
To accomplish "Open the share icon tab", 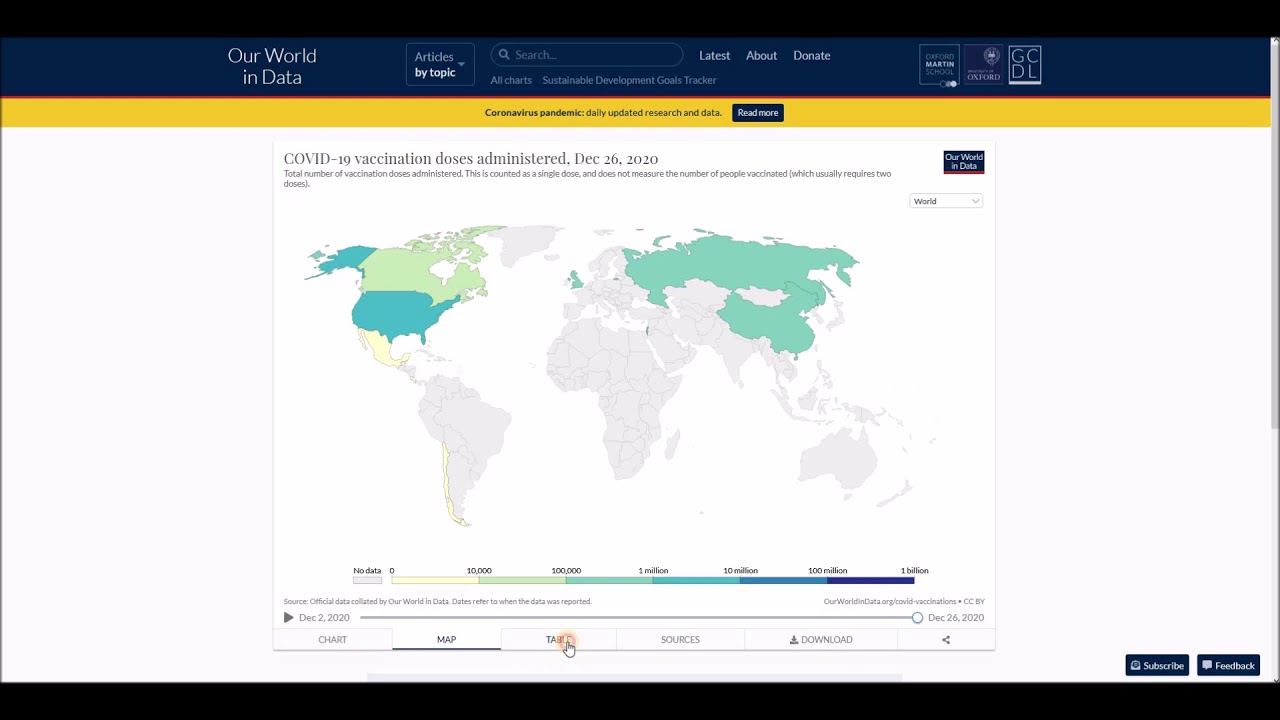I will 946,640.
